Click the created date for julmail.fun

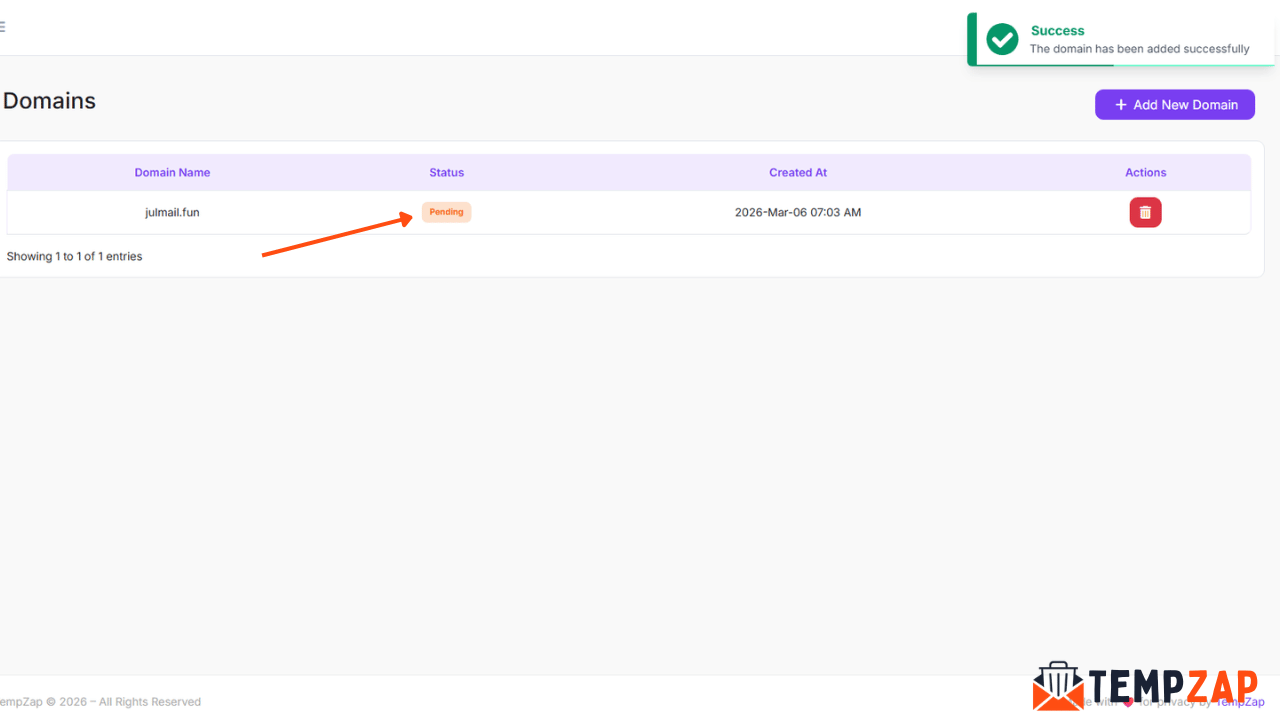coord(798,212)
